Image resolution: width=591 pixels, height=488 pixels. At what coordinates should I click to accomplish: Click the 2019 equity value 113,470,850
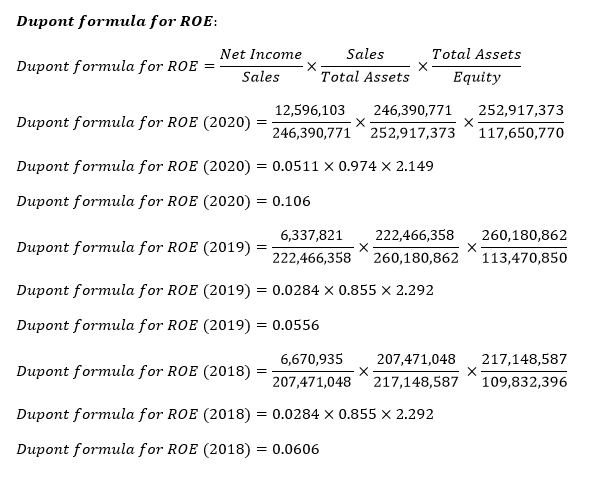pyautogui.click(x=524, y=258)
